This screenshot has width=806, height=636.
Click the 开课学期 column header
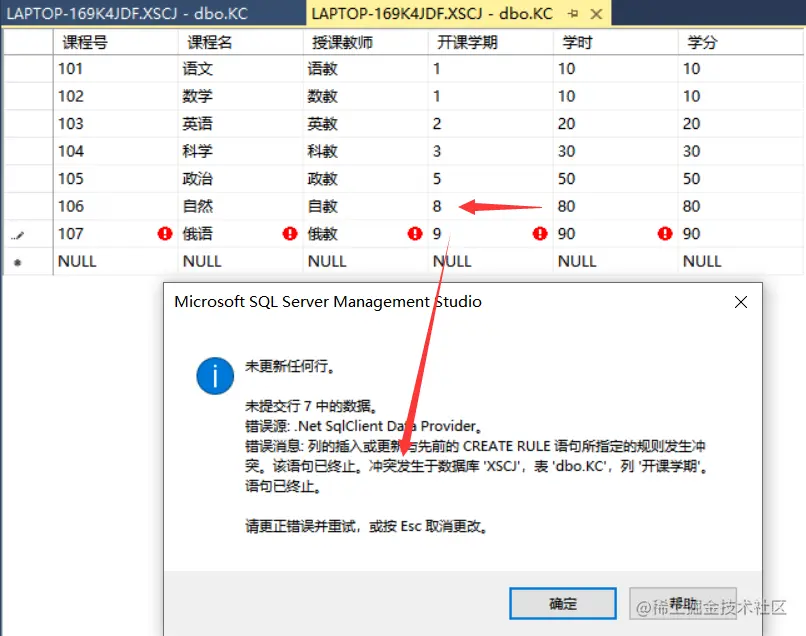point(490,42)
